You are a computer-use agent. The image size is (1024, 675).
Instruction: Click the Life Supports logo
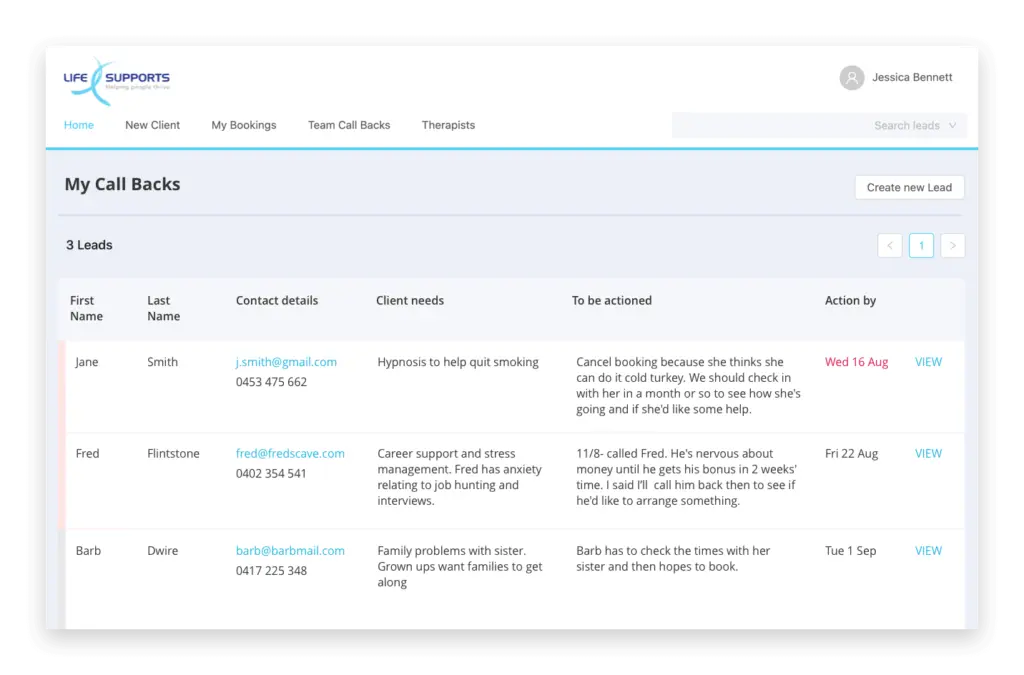(116, 81)
